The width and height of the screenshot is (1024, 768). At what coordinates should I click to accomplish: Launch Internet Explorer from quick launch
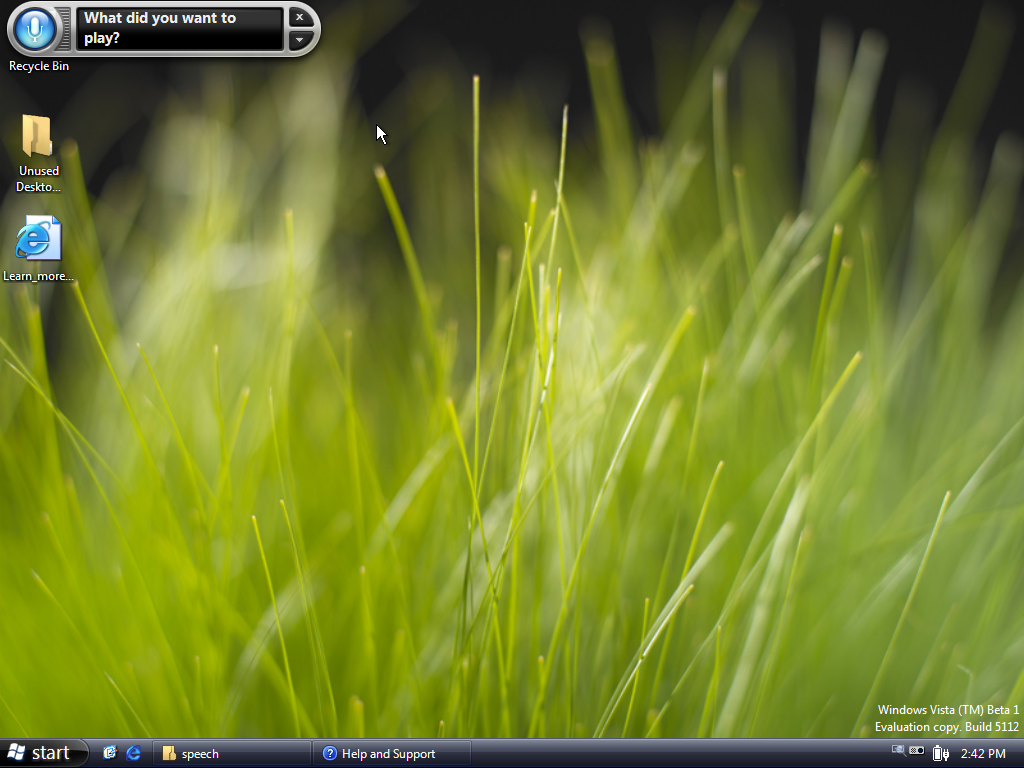pyautogui.click(x=133, y=753)
